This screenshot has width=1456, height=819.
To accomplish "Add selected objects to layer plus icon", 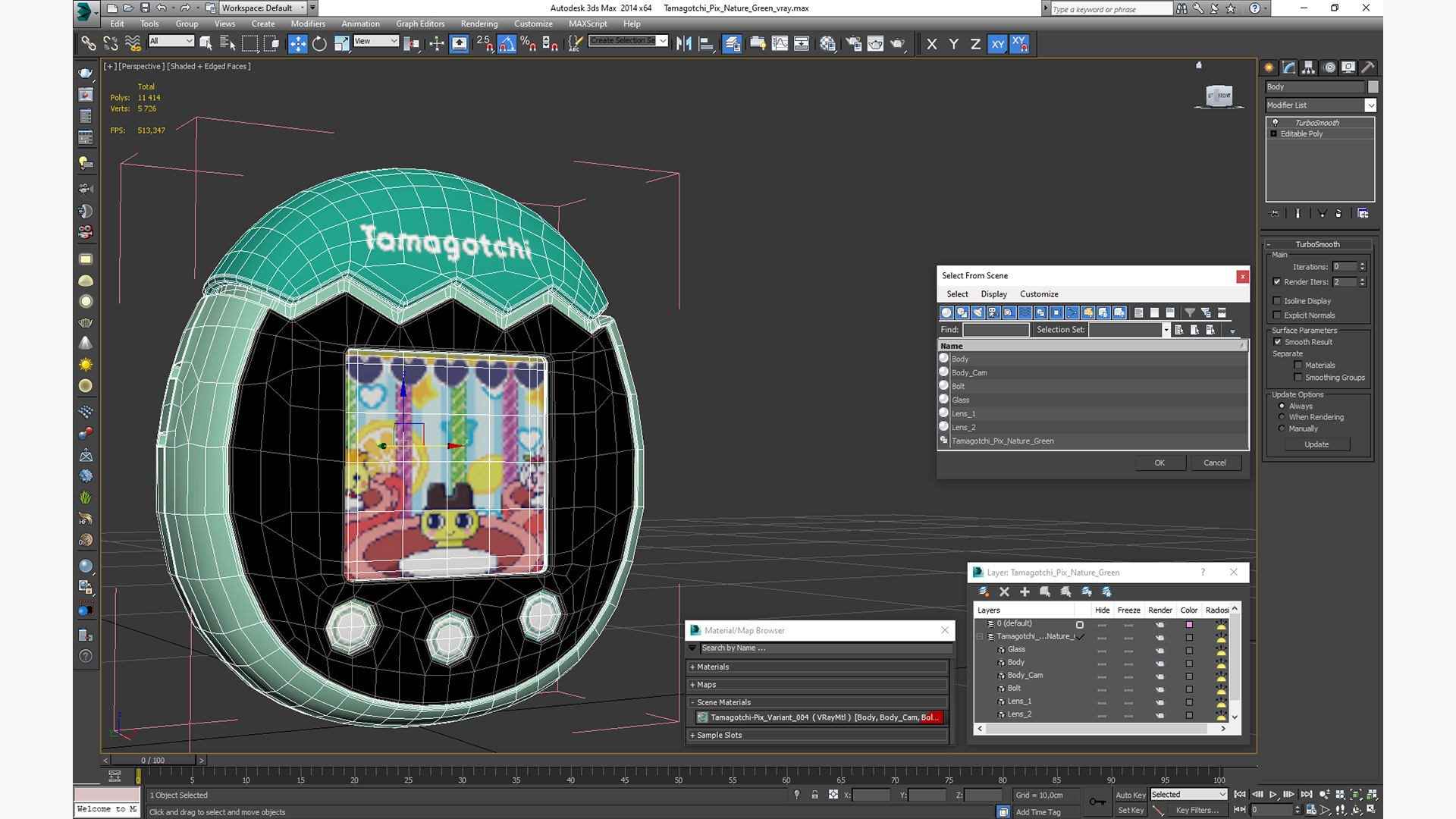I will (1025, 591).
